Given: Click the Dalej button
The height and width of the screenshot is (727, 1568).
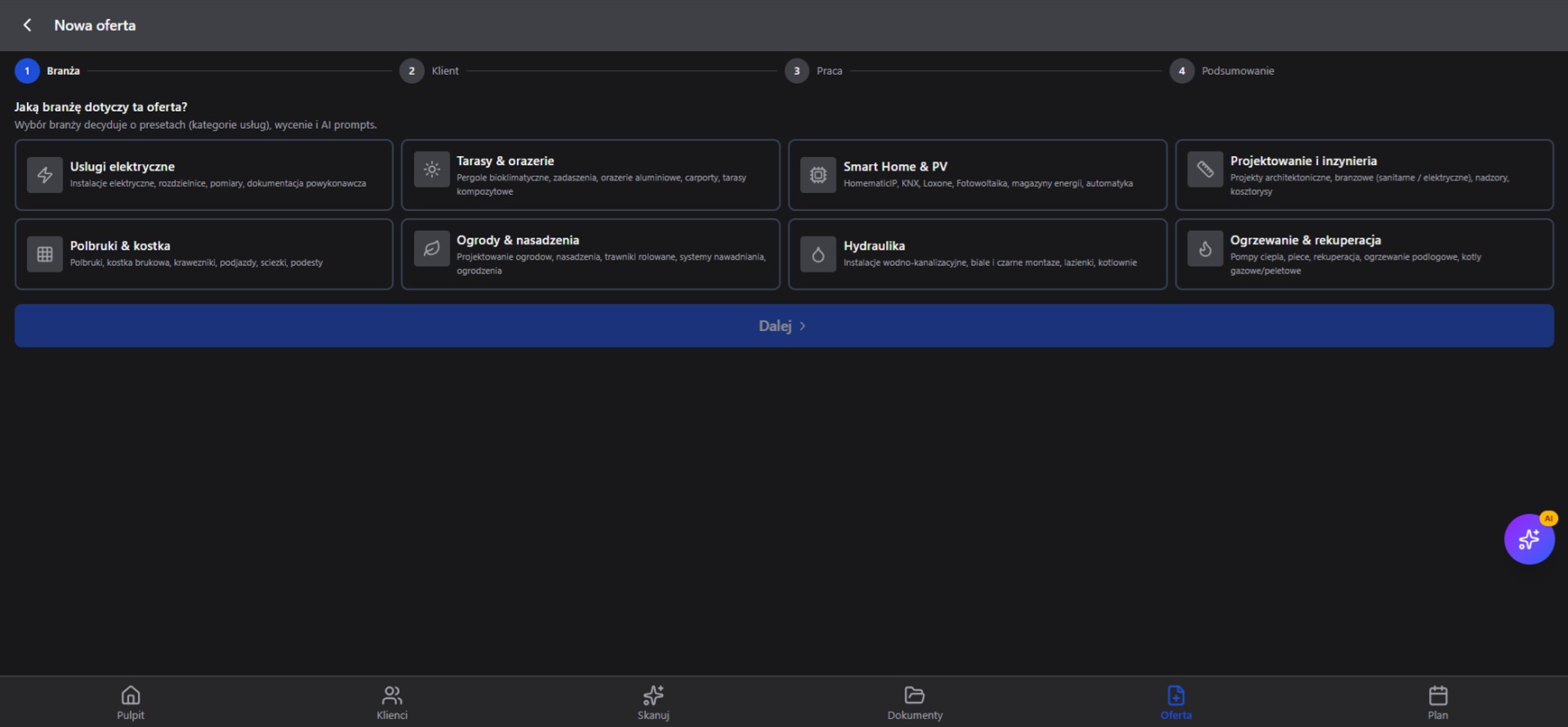Looking at the screenshot, I should (x=784, y=326).
